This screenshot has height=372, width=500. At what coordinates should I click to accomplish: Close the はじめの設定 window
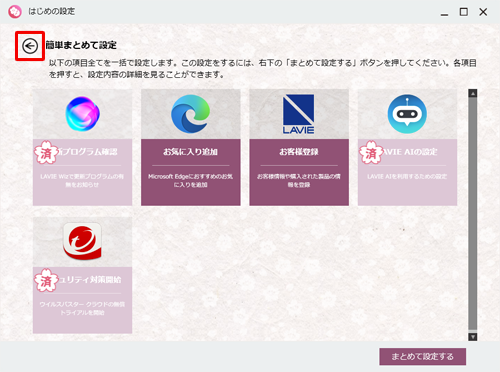(x=483, y=12)
